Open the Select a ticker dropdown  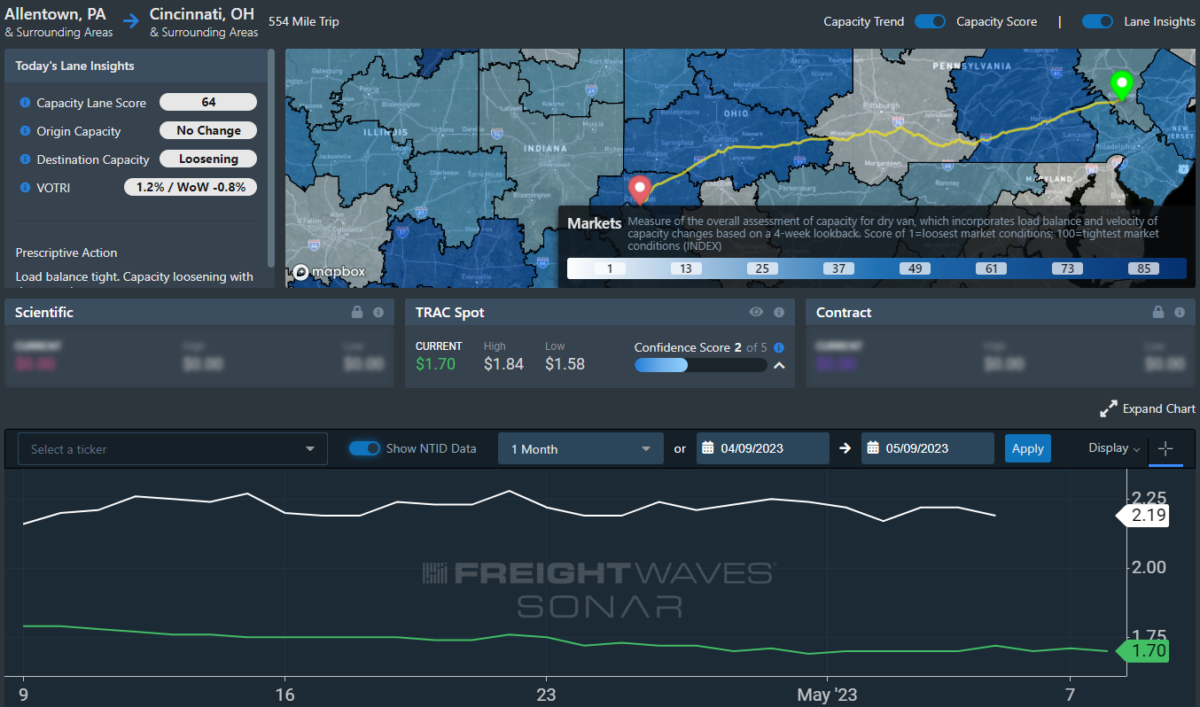173,449
